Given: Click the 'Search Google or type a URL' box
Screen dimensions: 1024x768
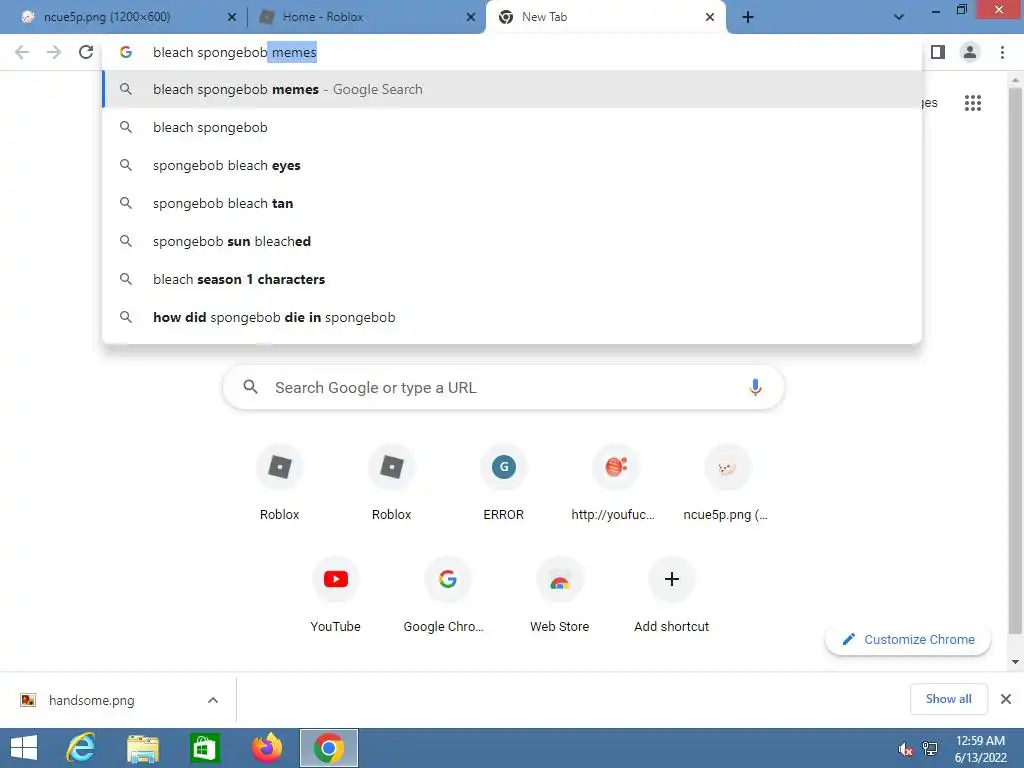Looking at the screenshot, I should (x=503, y=387).
